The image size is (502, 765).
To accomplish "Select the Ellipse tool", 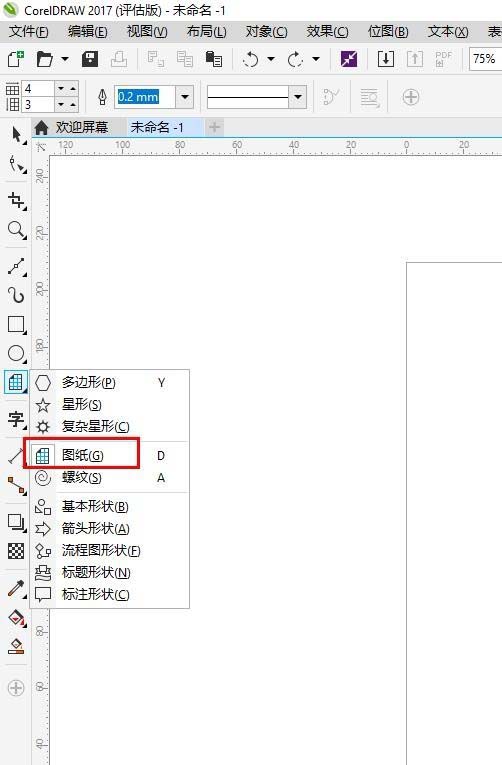I will point(17,353).
